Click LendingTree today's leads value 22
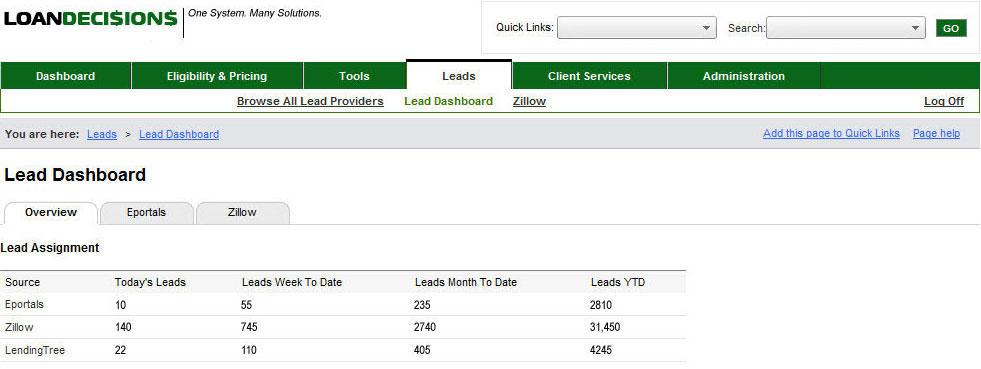The width and height of the screenshot is (981, 369). [121, 351]
